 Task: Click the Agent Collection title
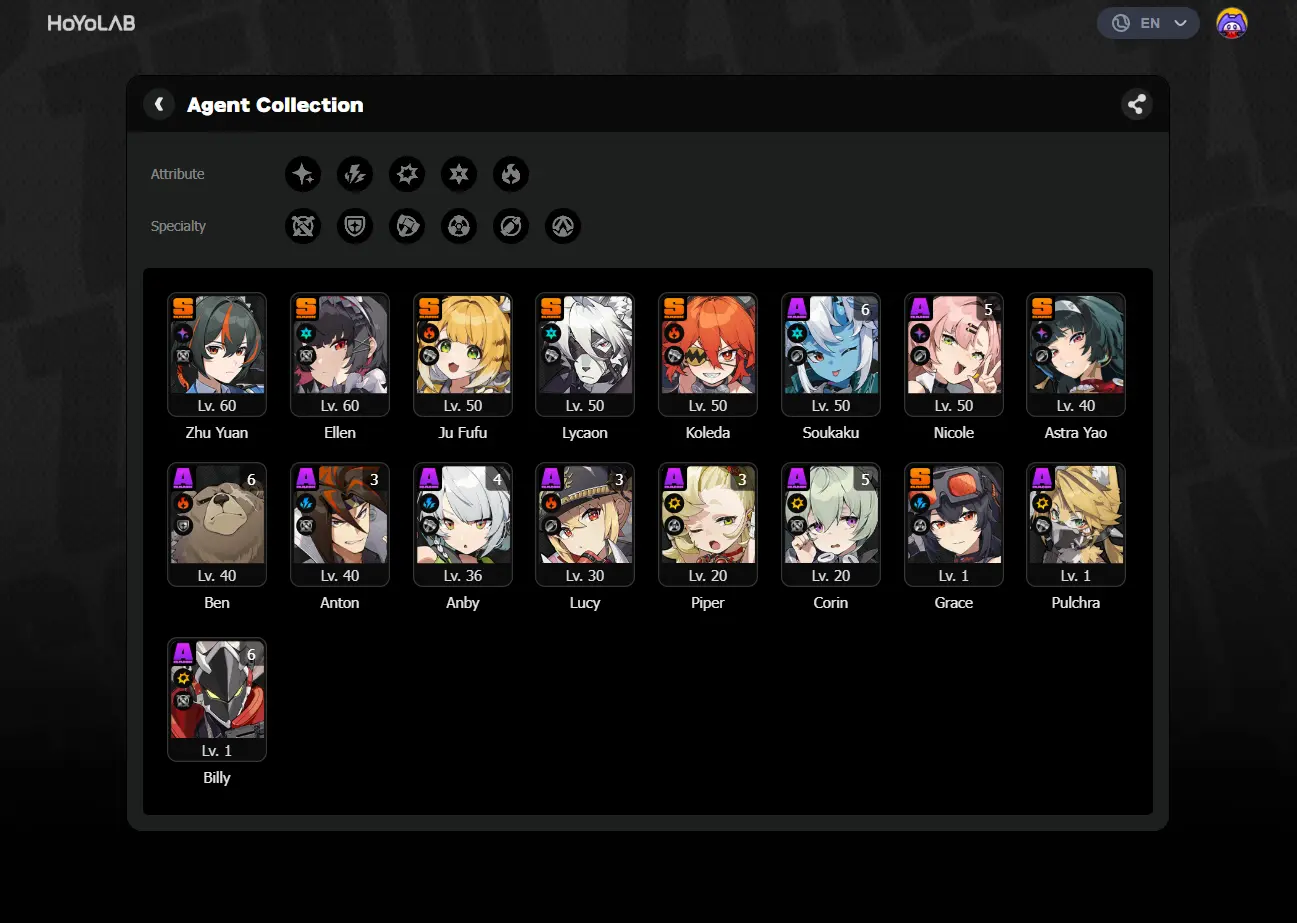pos(275,105)
